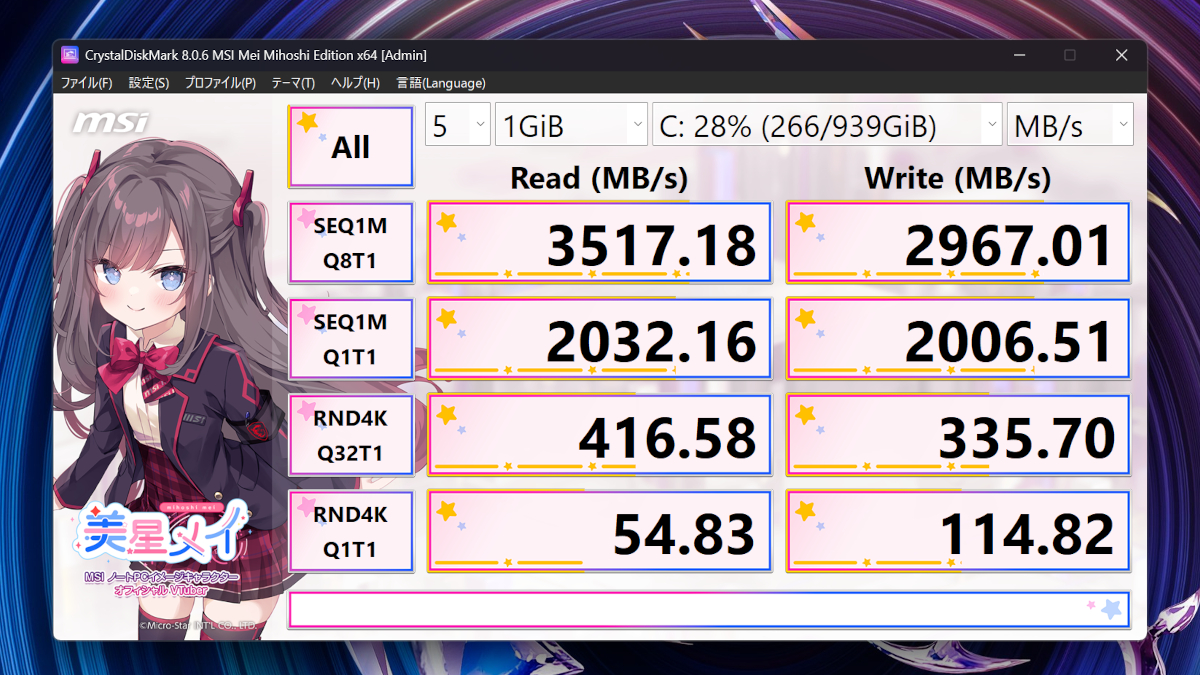Click the CrystalDiskMark title bar app icon
Image resolution: width=1200 pixels, height=675 pixels.
click(70, 55)
